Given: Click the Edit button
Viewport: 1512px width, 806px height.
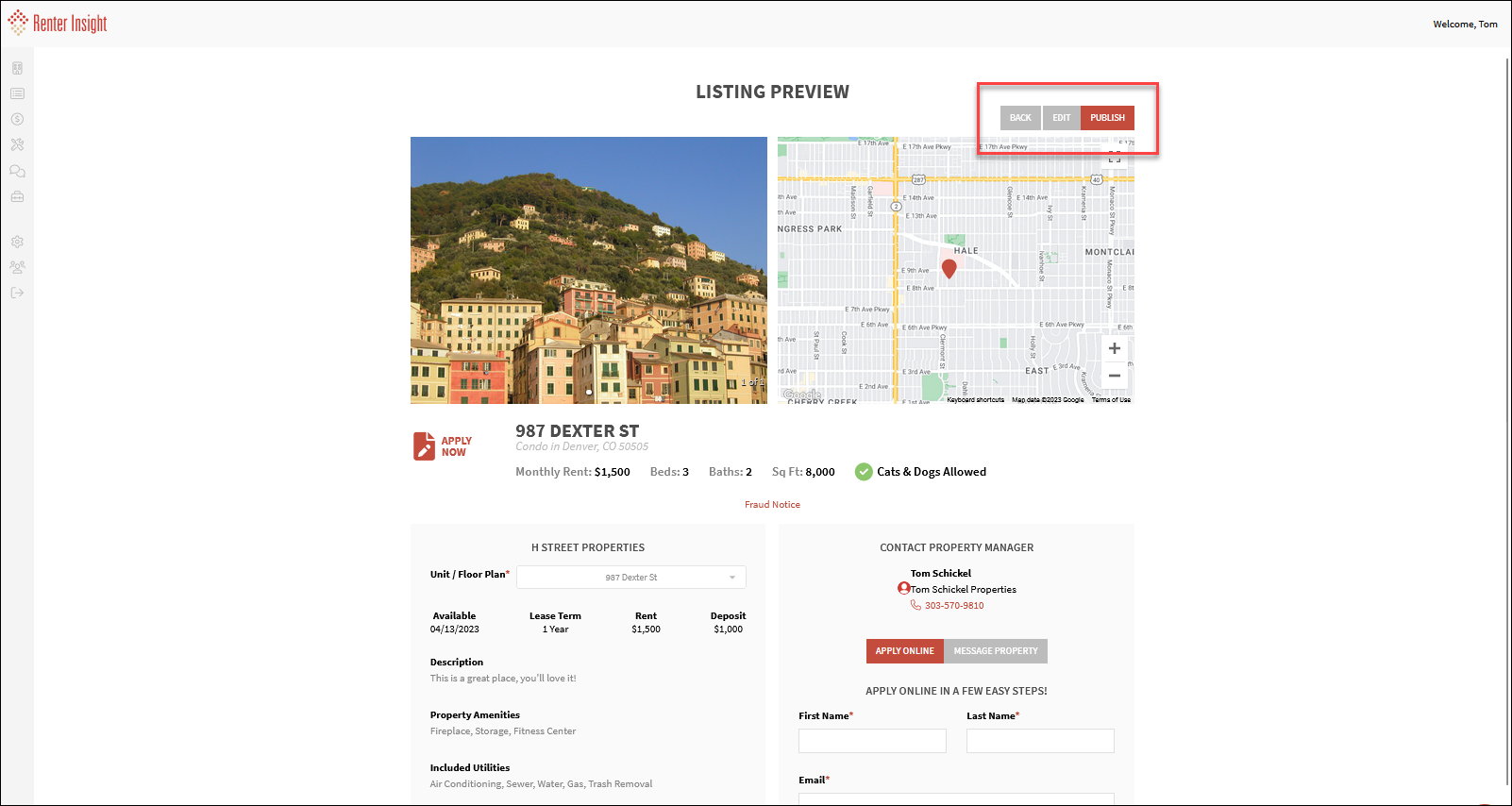Looking at the screenshot, I should [x=1062, y=118].
